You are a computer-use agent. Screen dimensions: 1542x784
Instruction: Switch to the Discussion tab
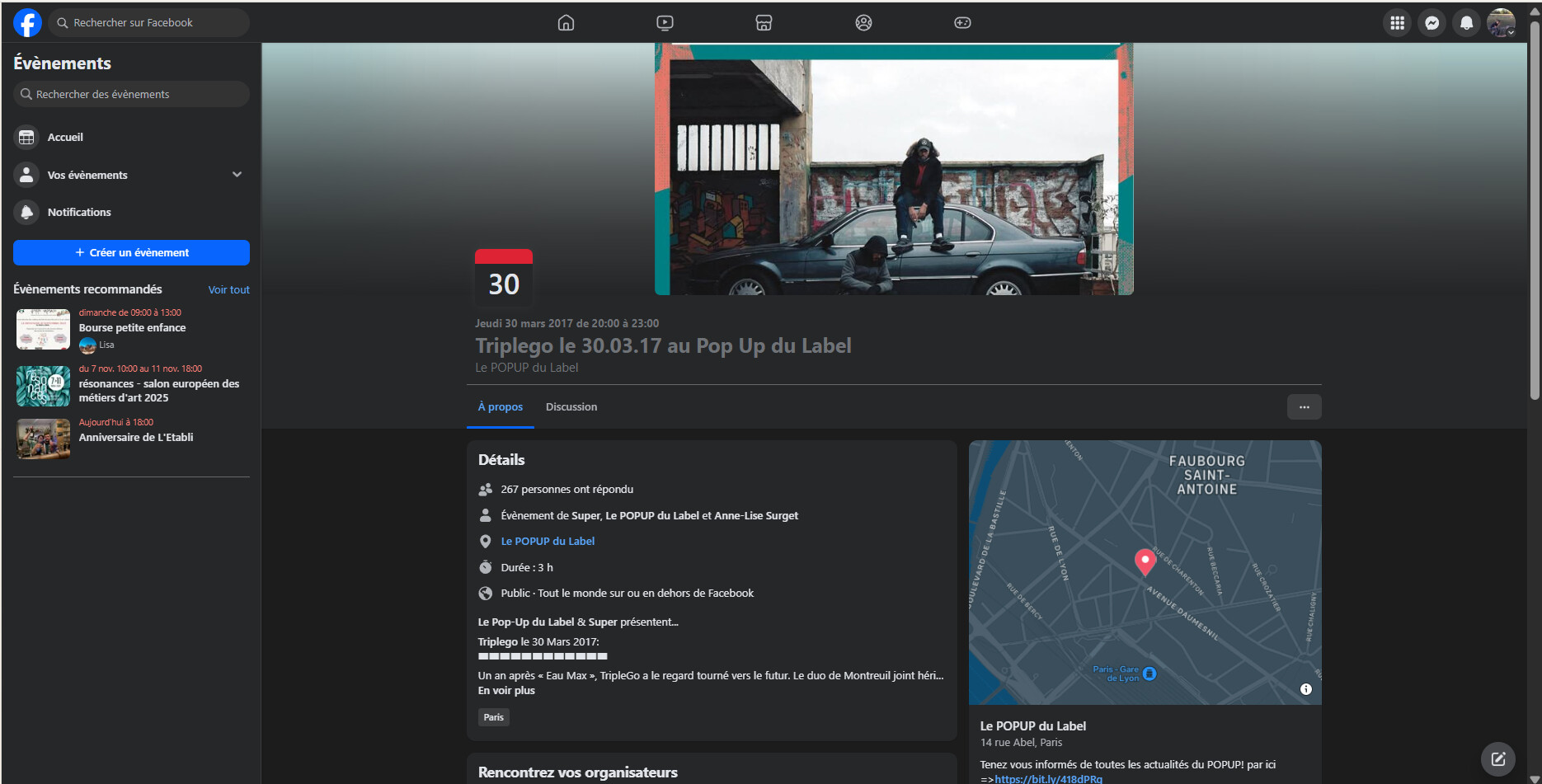[571, 407]
